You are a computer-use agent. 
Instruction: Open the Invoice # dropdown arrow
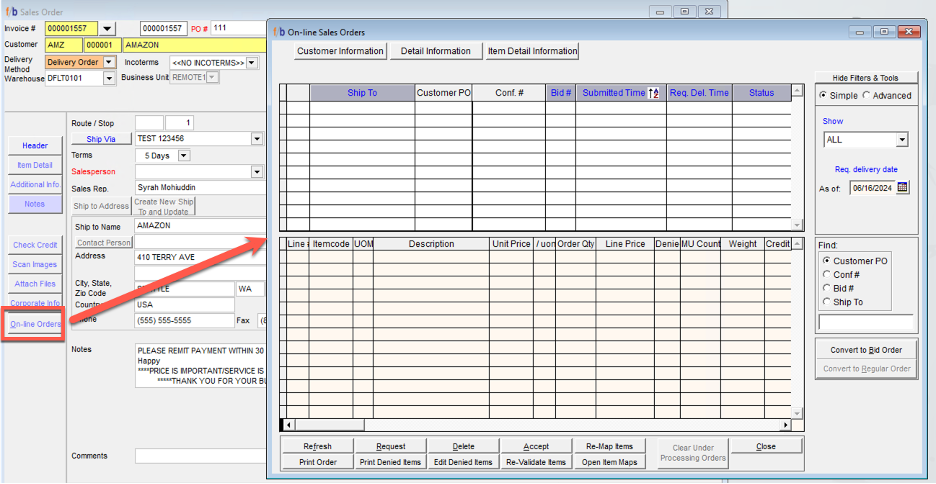click(107, 28)
